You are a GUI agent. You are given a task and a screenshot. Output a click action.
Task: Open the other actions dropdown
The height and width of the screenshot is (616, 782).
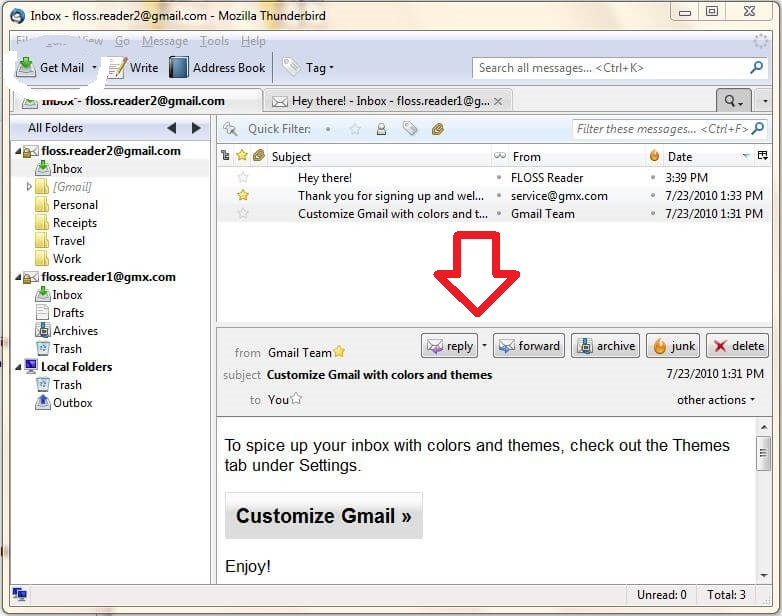(x=716, y=400)
